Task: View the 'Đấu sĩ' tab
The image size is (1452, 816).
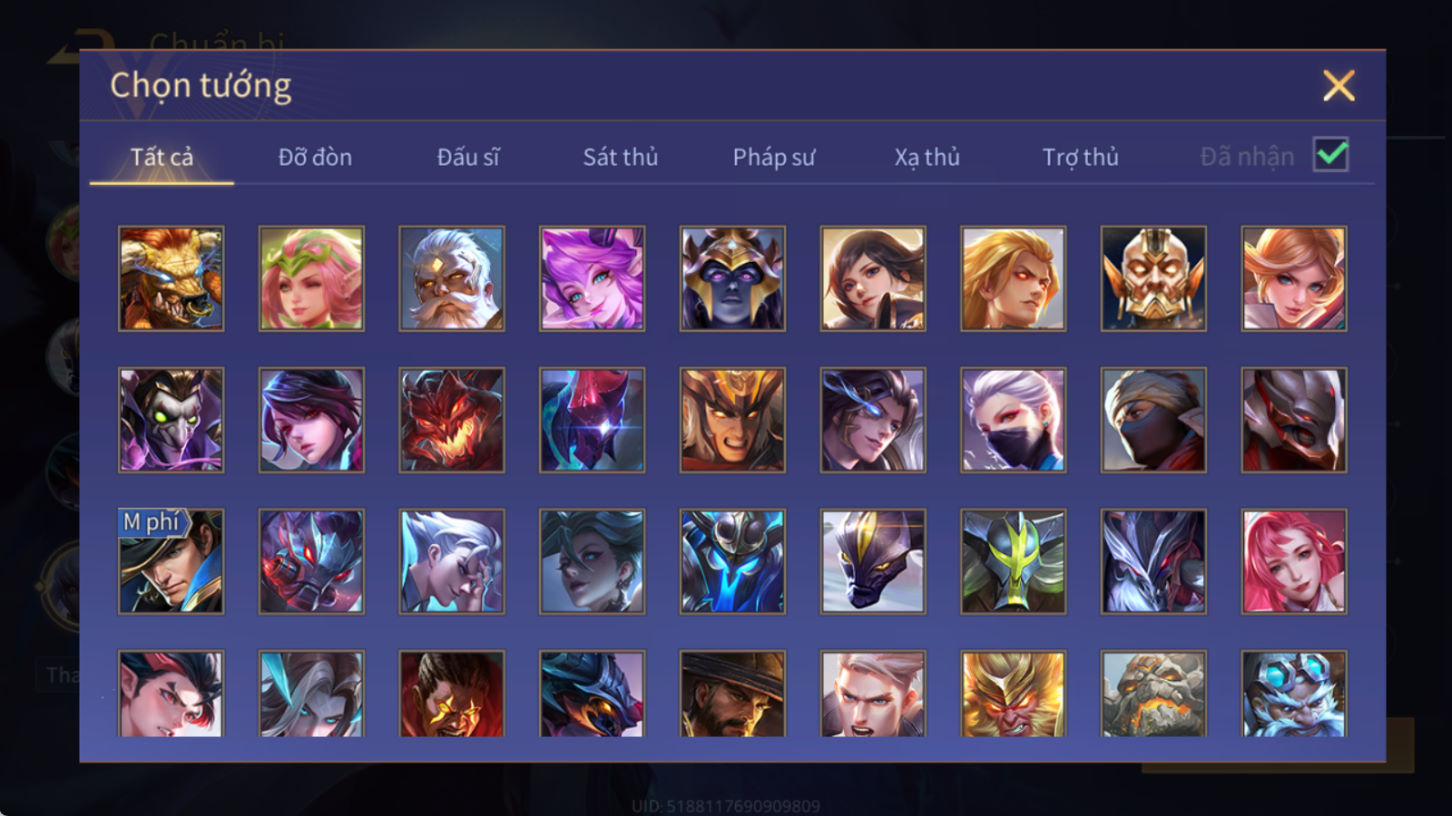Action: coord(468,157)
